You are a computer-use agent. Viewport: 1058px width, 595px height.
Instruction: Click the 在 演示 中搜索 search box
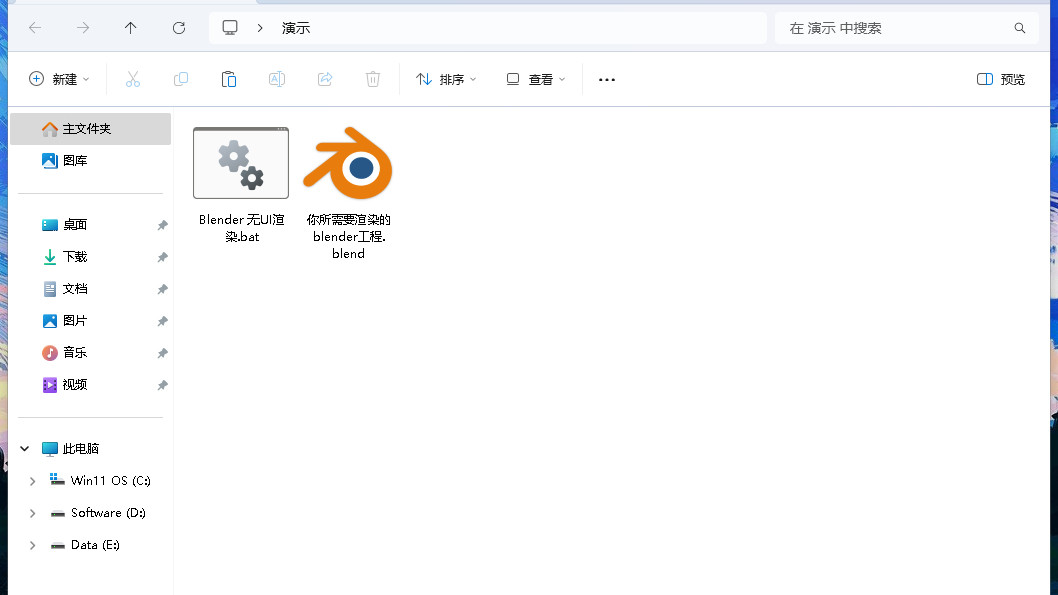[x=895, y=28]
